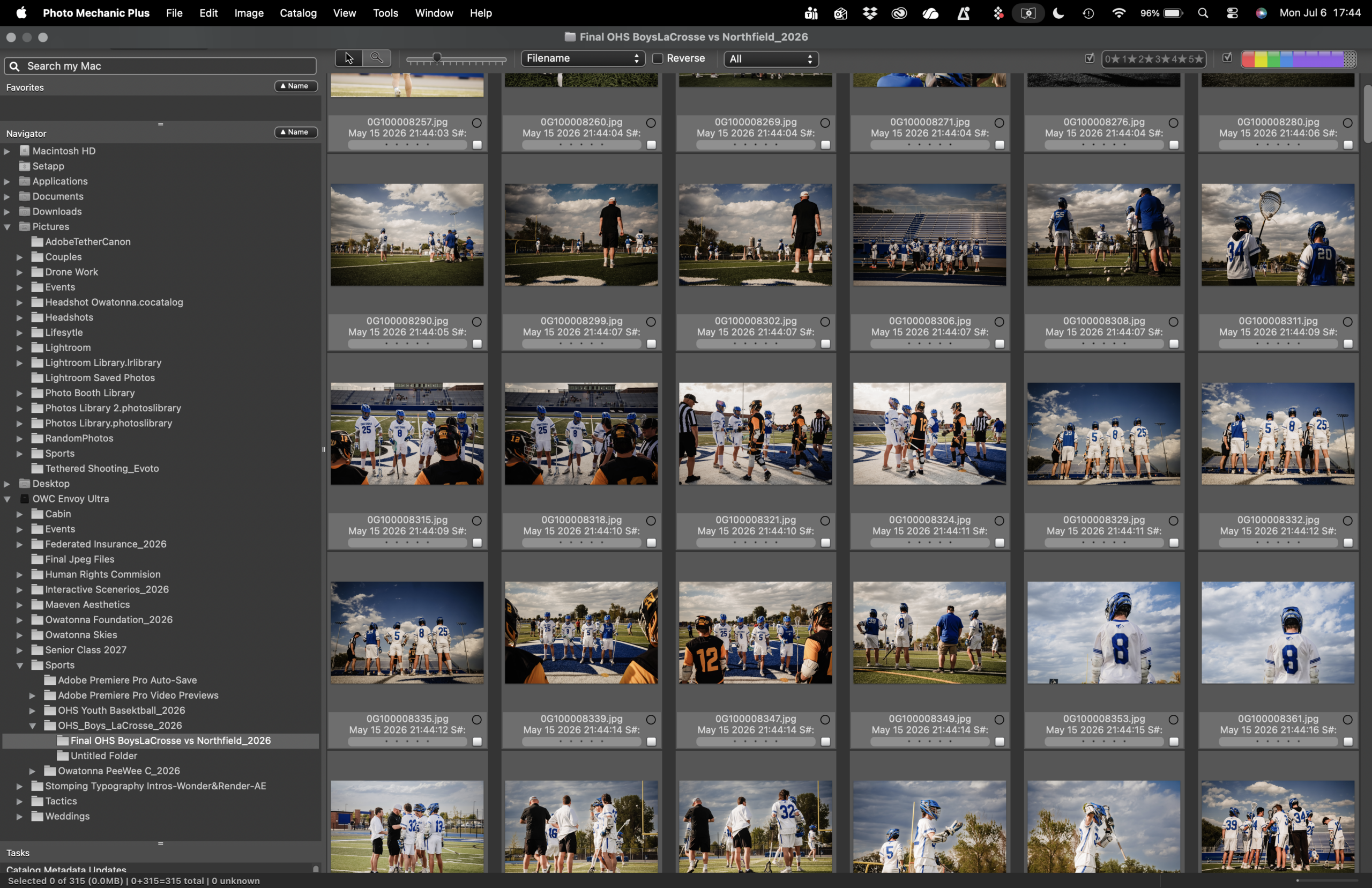Click the title bar folder proxy icon

tap(570, 37)
